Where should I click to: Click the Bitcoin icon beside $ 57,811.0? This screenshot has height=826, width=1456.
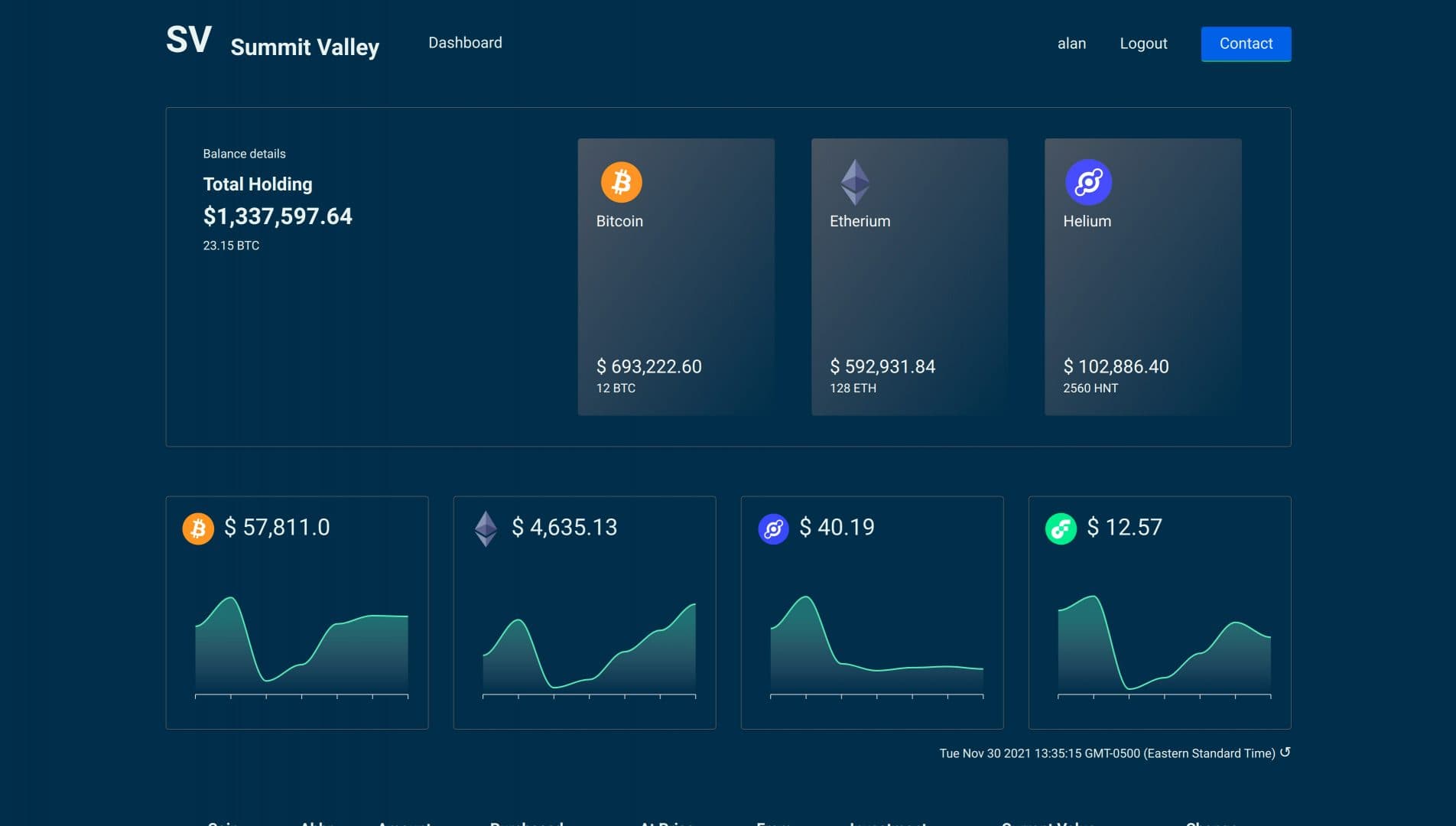point(198,528)
